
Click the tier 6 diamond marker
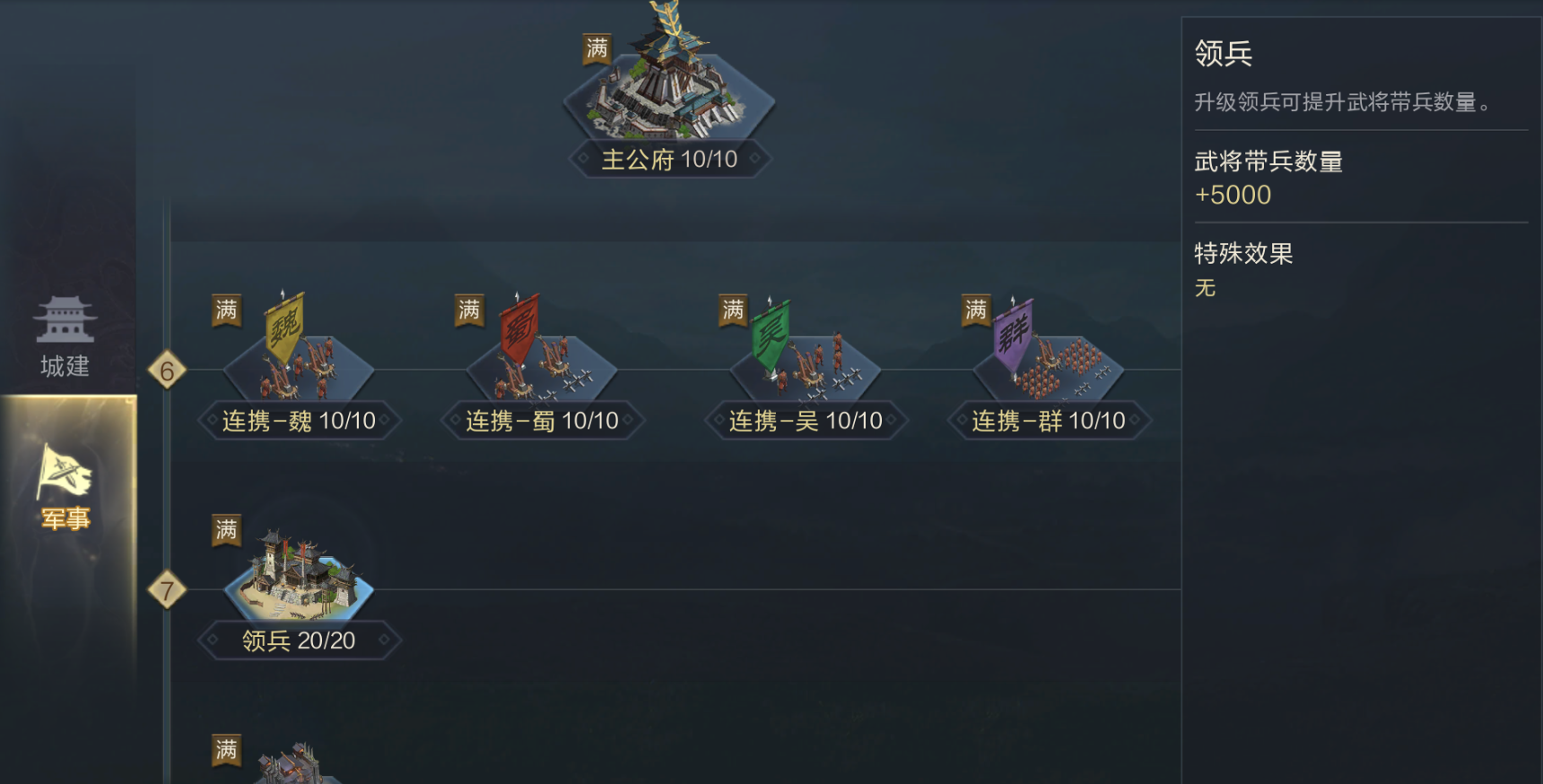(167, 370)
